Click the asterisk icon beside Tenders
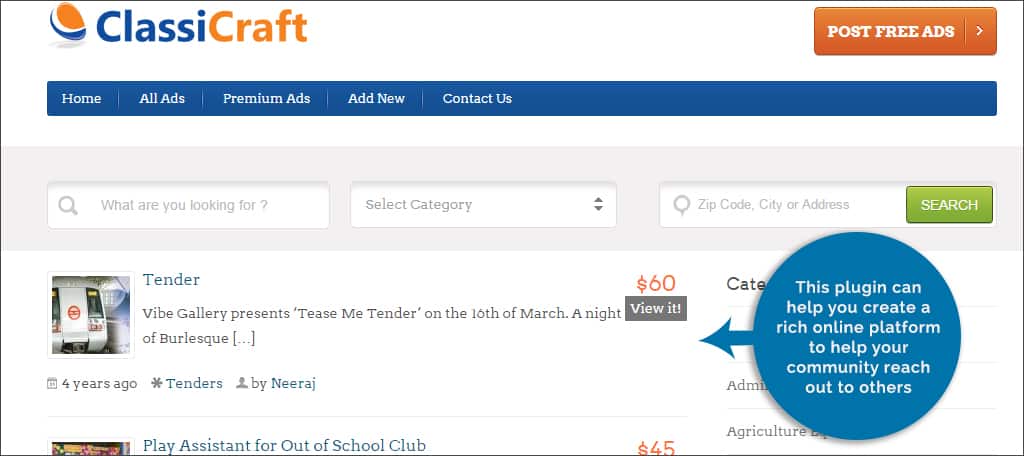Image resolution: width=1024 pixels, height=456 pixels. tap(157, 383)
